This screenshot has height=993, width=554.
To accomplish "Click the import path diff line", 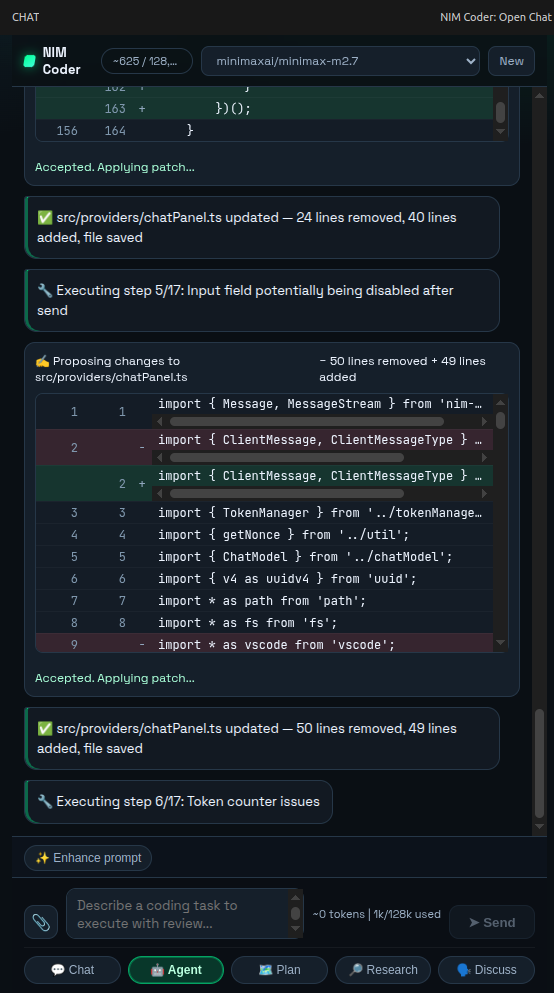I will (265, 601).
